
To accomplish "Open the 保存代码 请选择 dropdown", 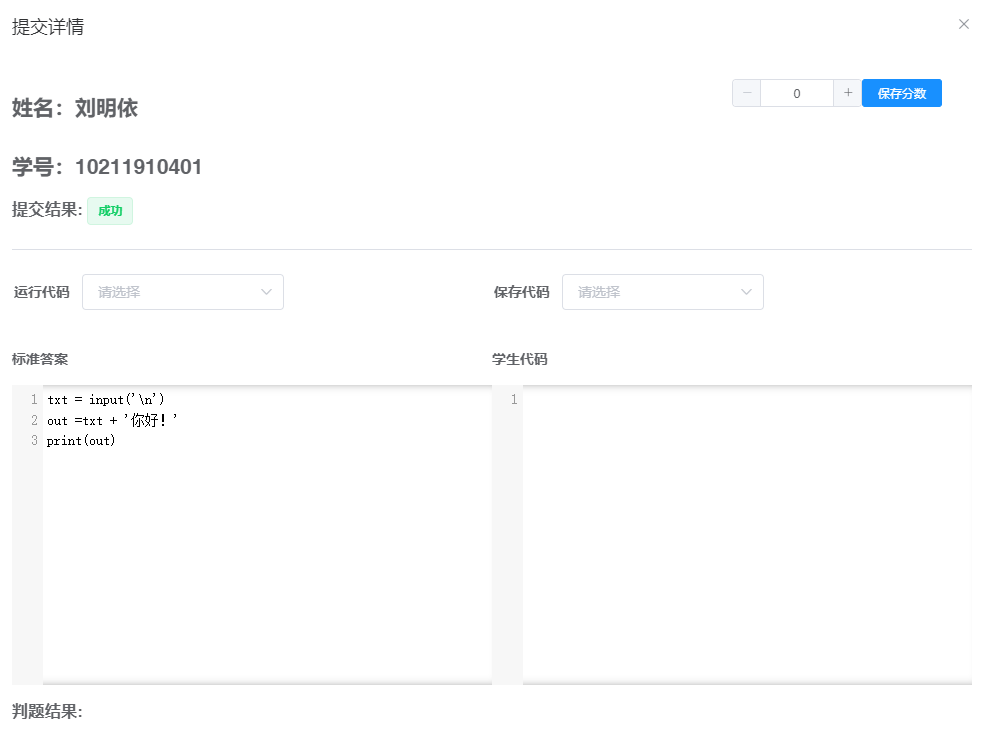I will (x=663, y=292).
